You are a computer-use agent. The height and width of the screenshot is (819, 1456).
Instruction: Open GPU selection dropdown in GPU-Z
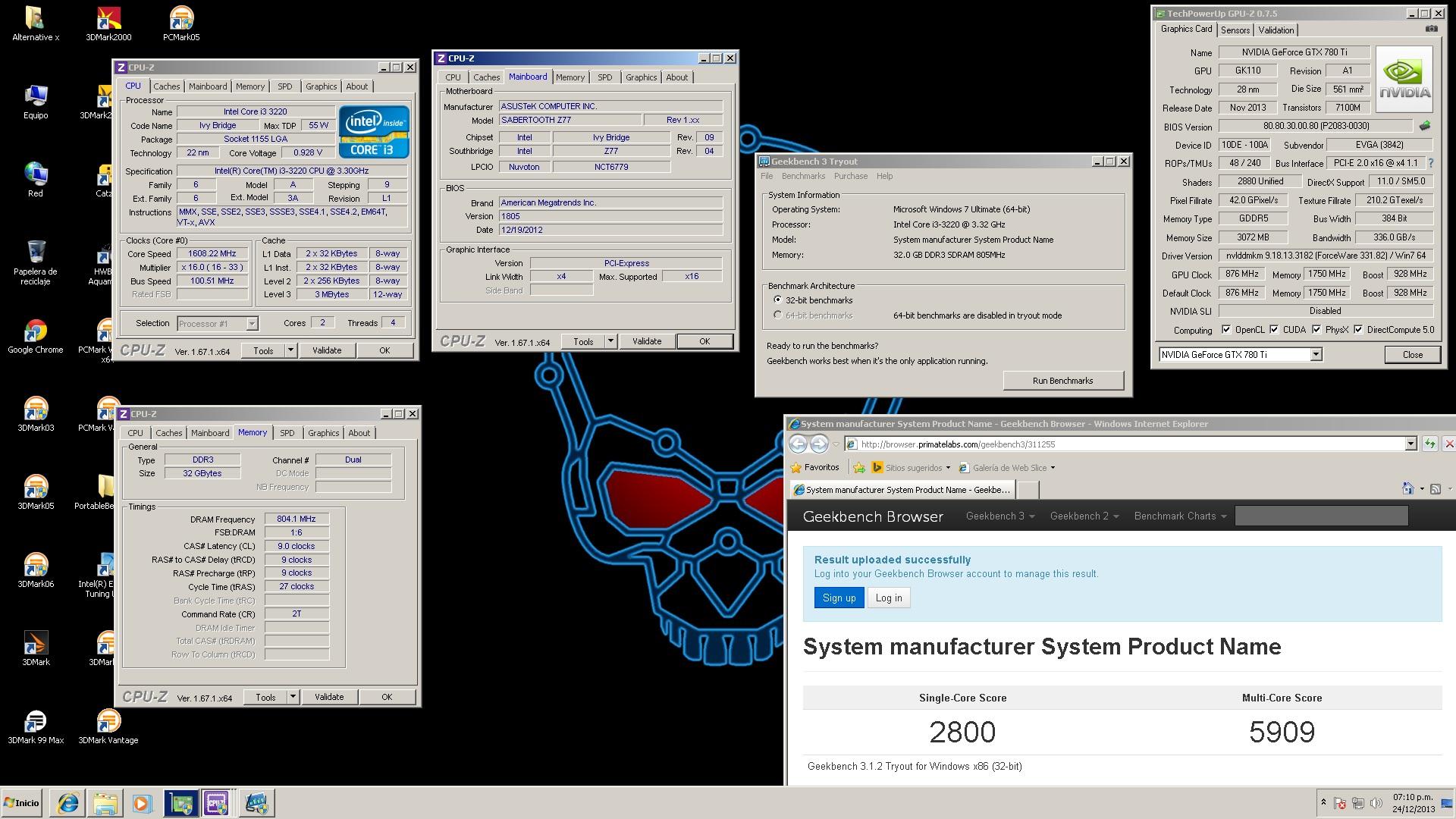[1316, 354]
